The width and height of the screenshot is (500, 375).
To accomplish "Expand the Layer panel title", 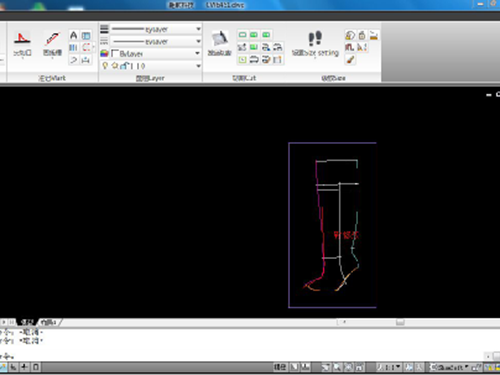I will [150, 78].
